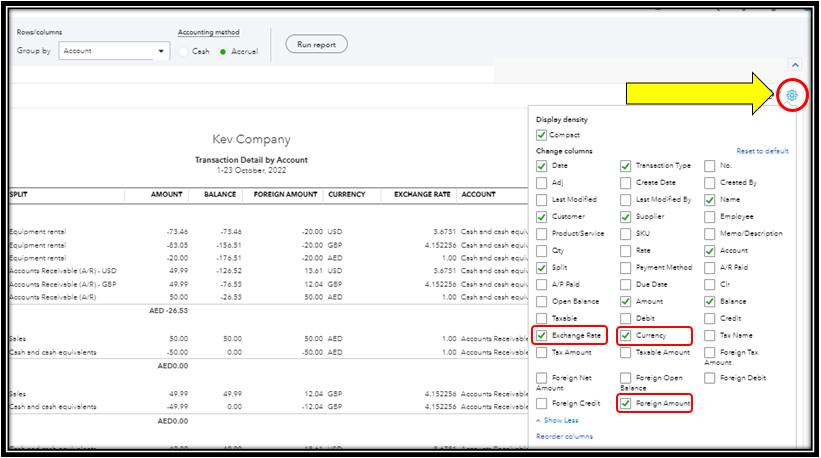Uncheck the Transaction Type column checkbox

click(x=625, y=166)
